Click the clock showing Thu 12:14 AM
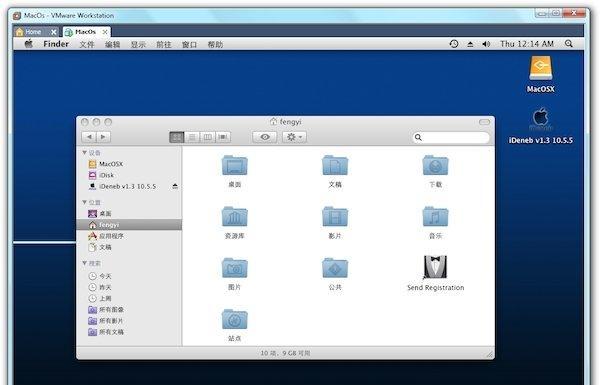 [x=527, y=44]
